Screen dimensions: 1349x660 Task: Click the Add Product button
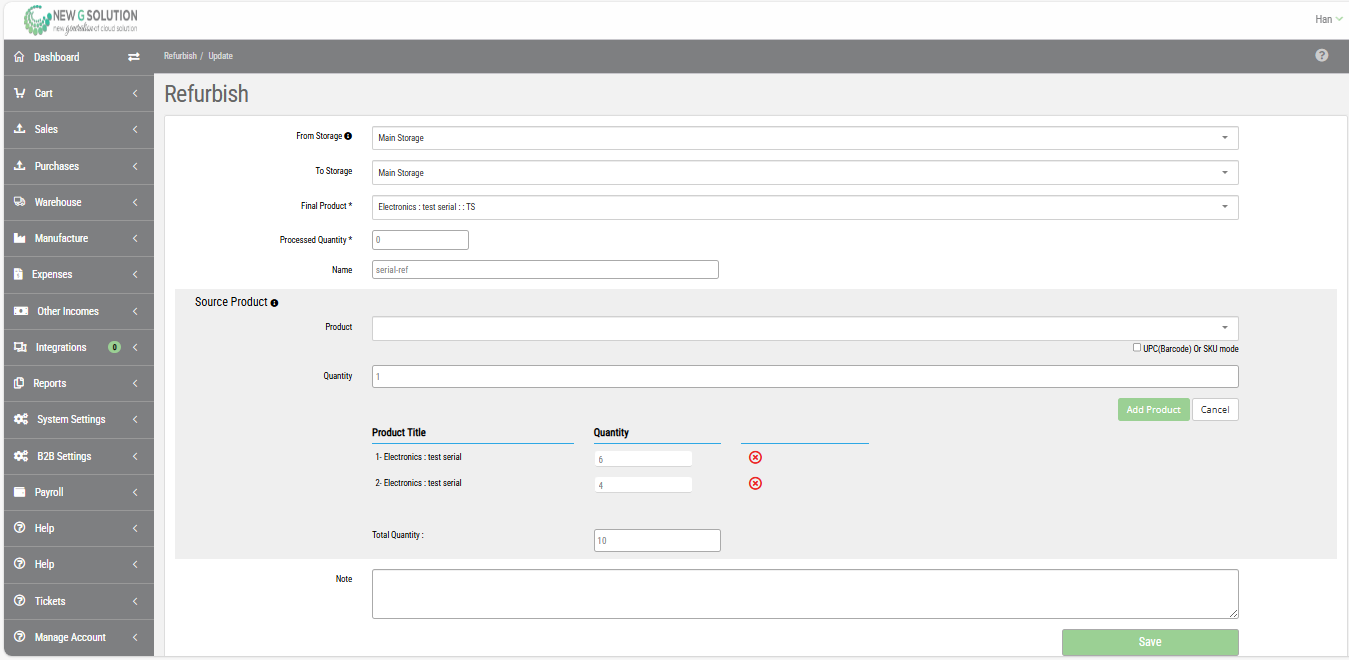click(1153, 410)
